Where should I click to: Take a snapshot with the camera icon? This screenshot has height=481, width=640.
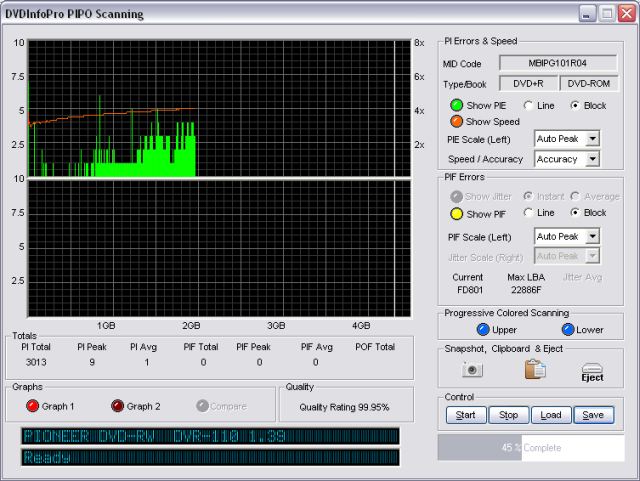[472, 370]
